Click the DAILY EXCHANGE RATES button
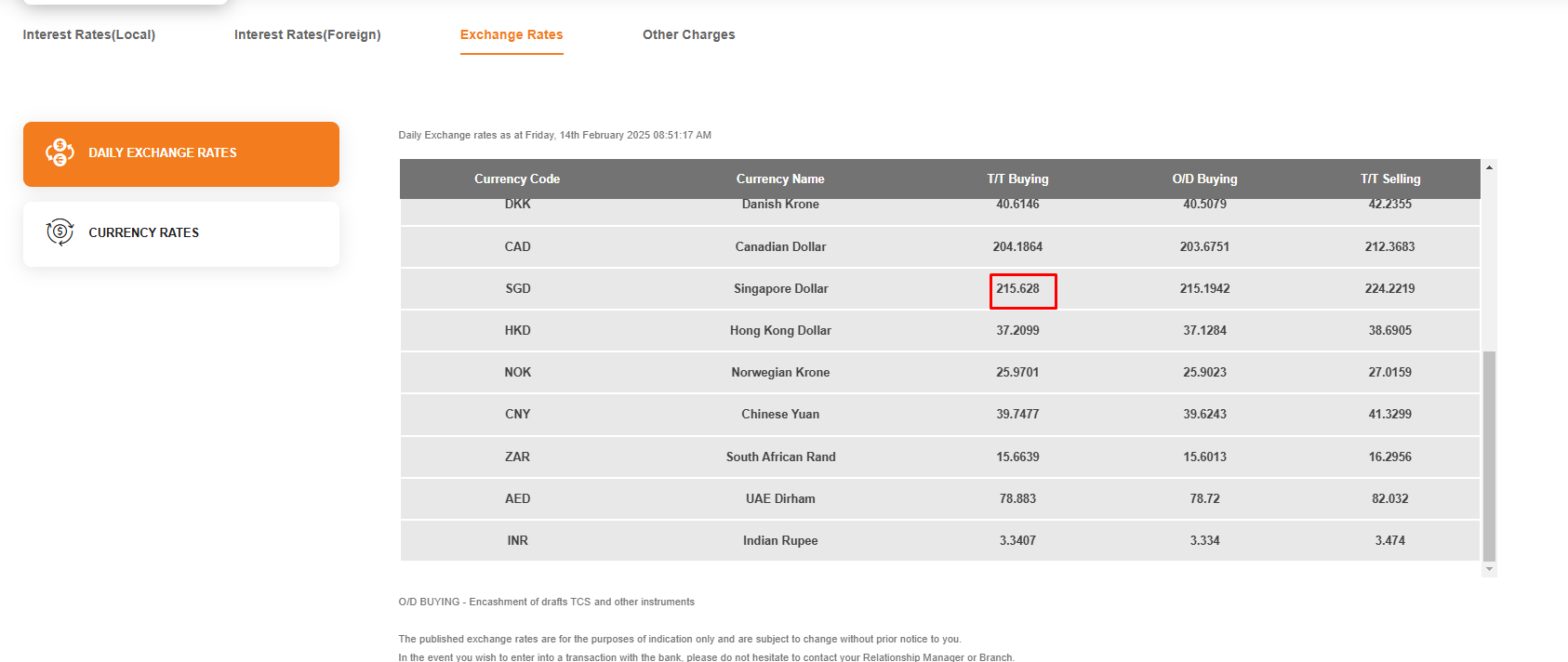This screenshot has height=662, width=1568. tap(181, 154)
